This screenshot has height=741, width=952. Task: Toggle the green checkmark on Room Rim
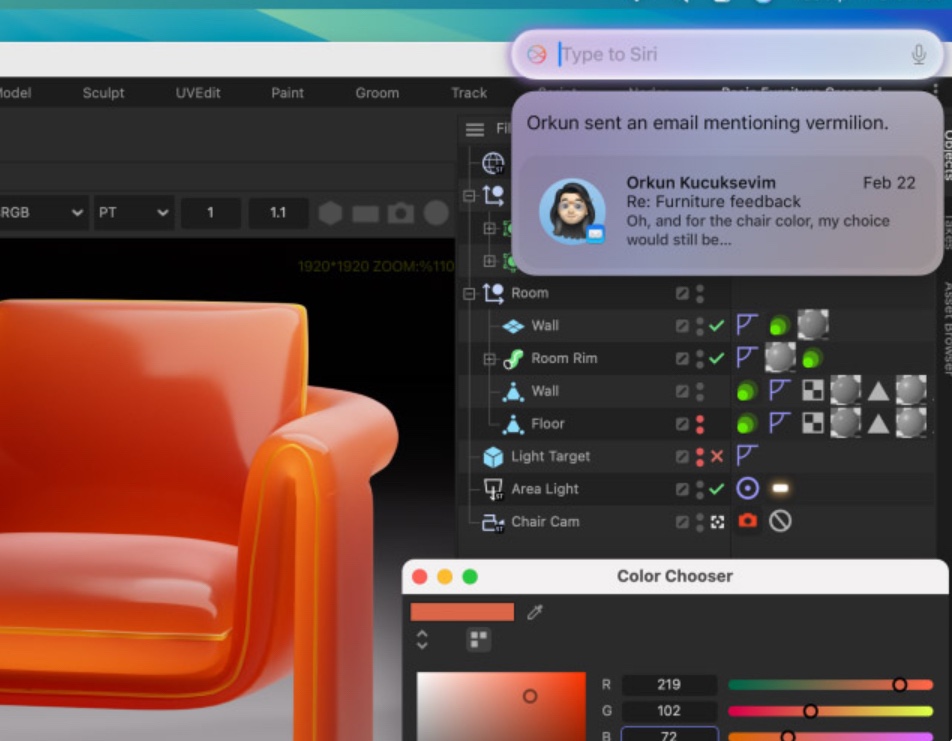click(715, 358)
